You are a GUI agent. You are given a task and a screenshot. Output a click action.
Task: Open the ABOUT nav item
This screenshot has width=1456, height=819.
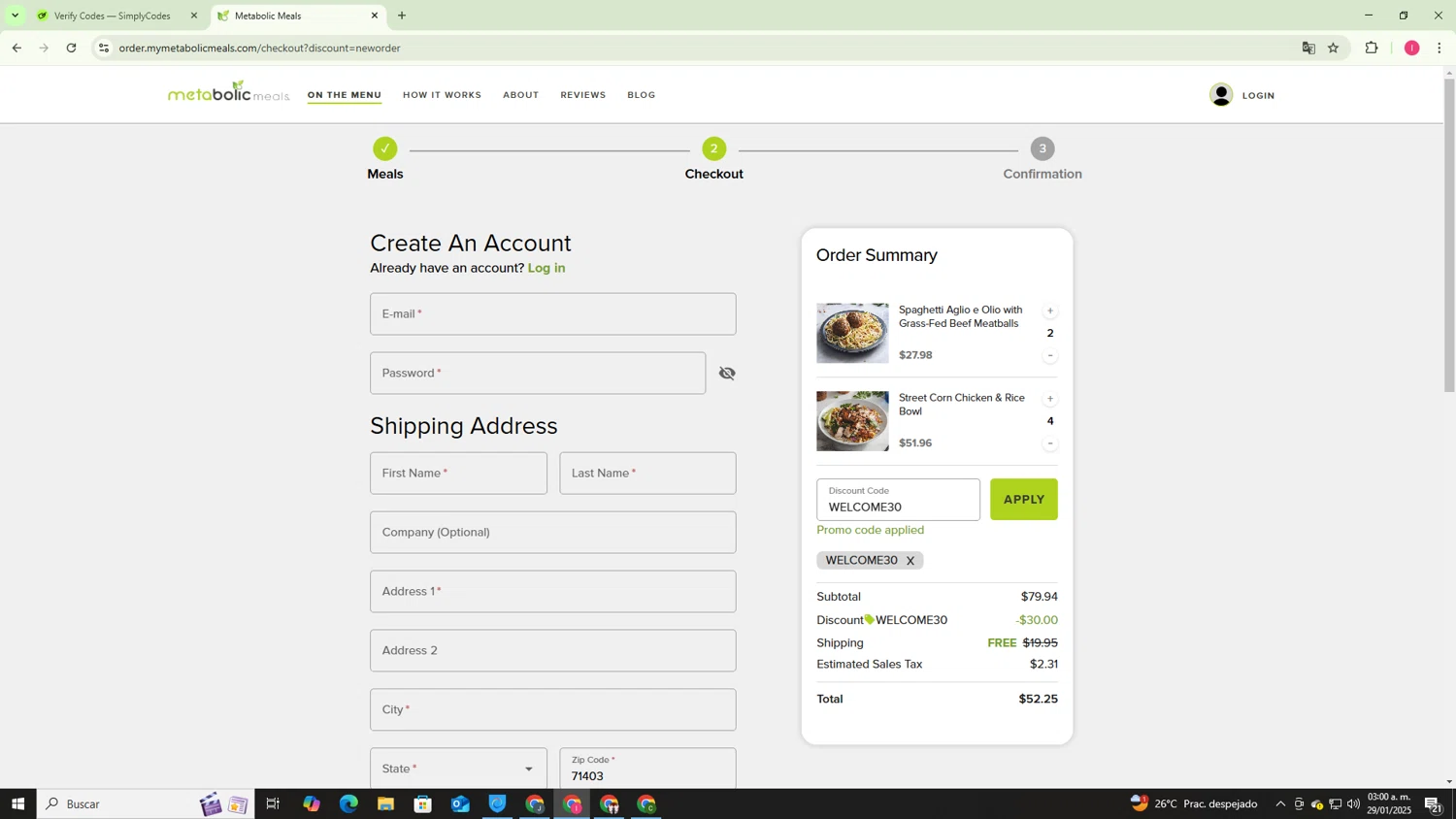pos(520,95)
